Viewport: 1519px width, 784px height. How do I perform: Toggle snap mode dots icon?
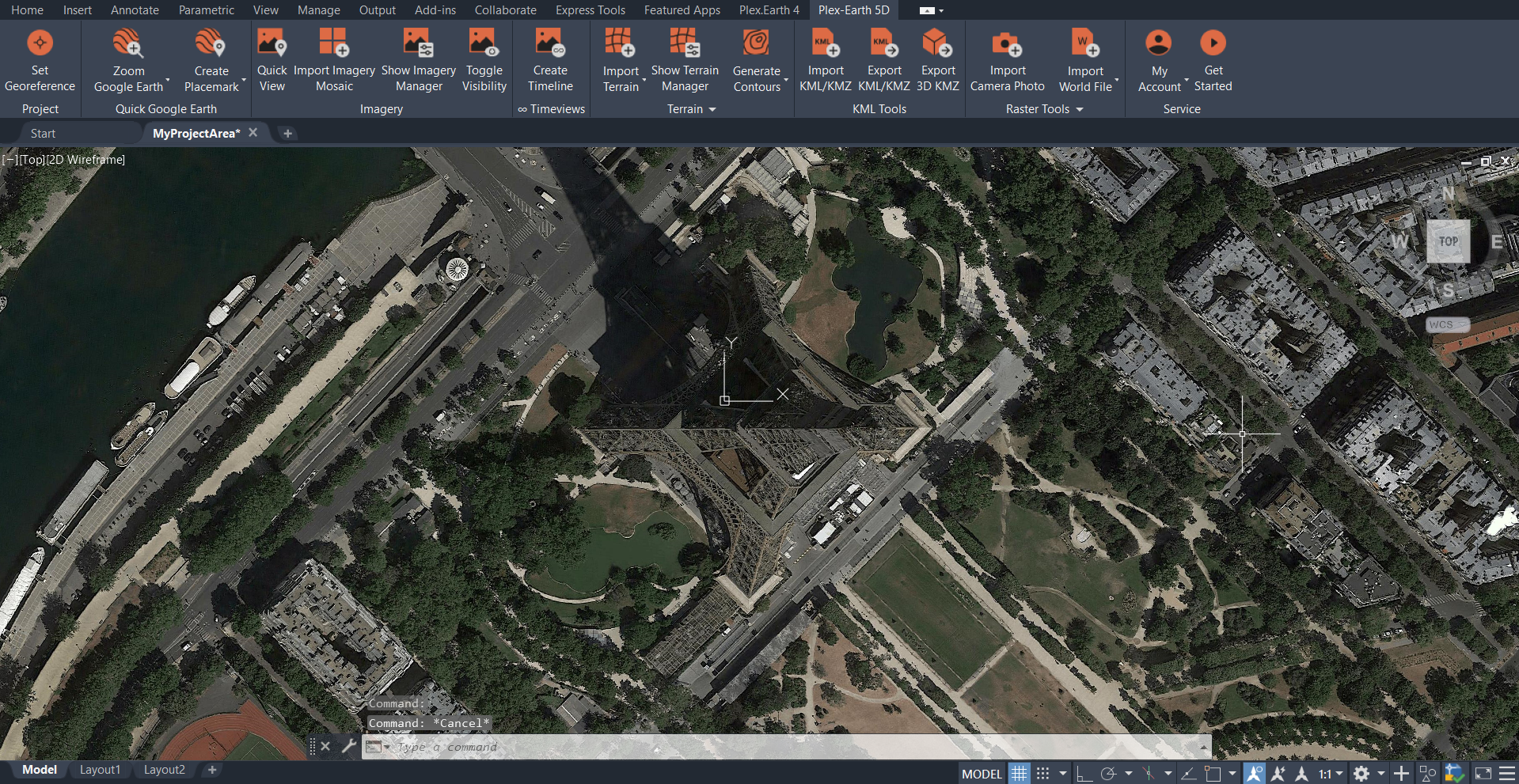(1043, 774)
